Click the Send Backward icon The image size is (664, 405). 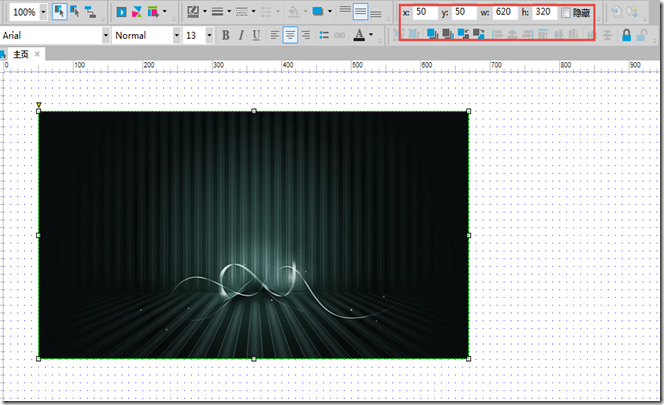coord(479,33)
